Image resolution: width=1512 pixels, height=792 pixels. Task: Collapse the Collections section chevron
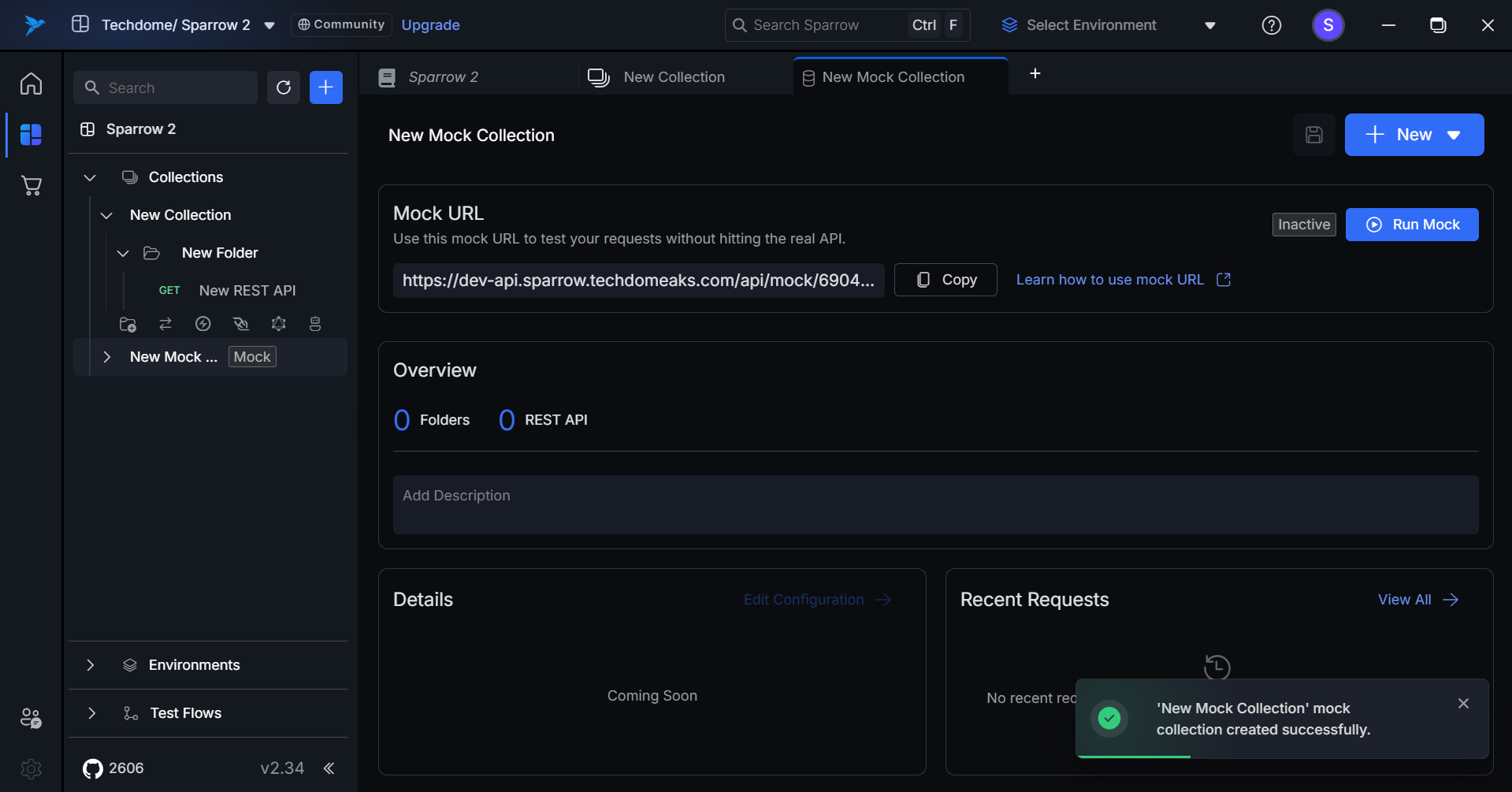click(90, 177)
